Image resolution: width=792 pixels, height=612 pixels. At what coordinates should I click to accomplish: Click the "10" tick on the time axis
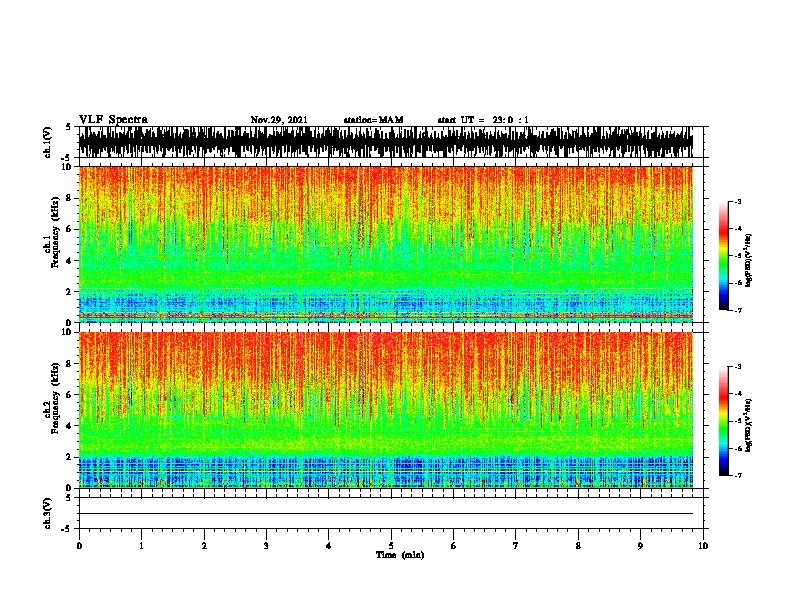pyautogui.click(x=703, y=546)
